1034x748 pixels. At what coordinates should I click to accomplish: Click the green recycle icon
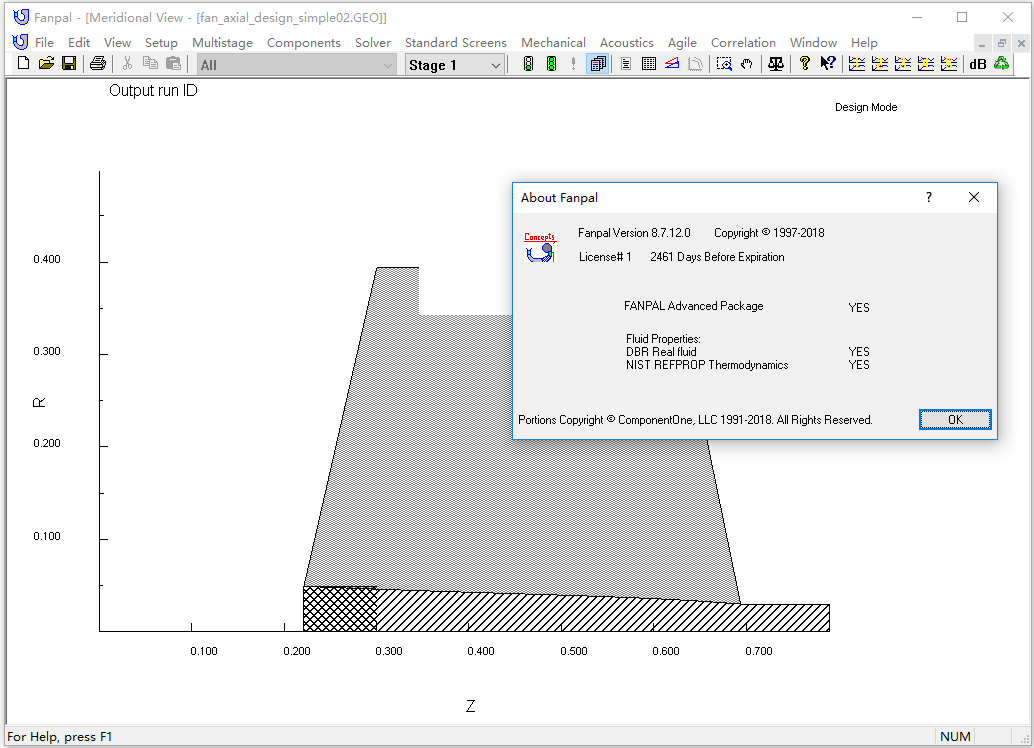pos(1002,64)
